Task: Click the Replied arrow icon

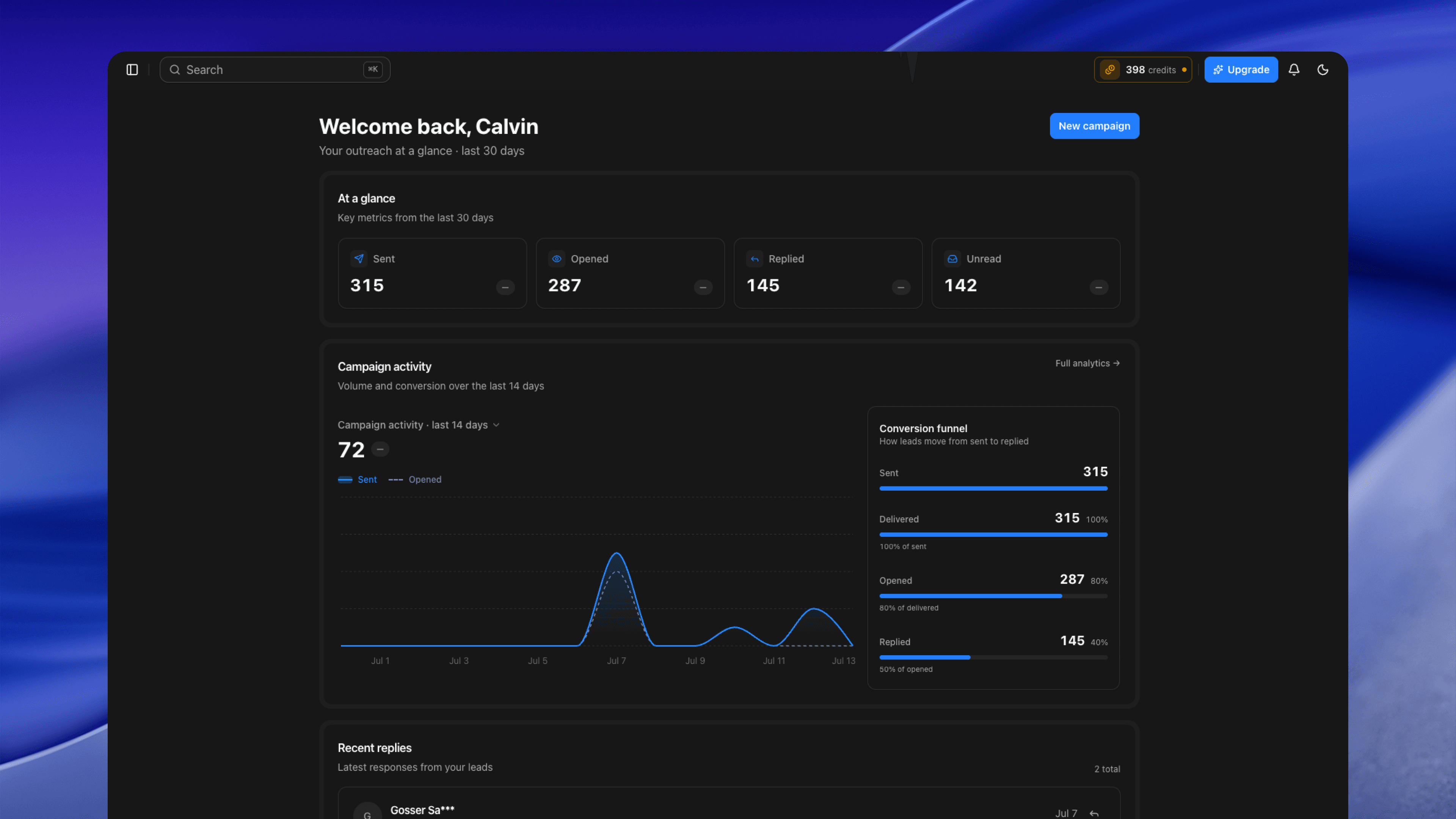Action: tap(755, 259)
